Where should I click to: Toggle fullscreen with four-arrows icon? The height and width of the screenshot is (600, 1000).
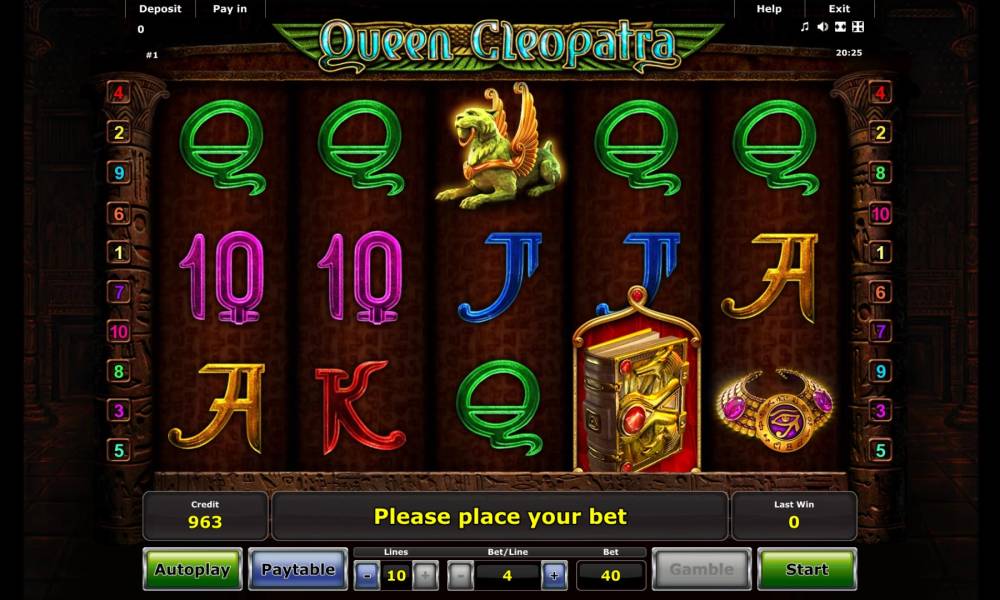point(858,27)
